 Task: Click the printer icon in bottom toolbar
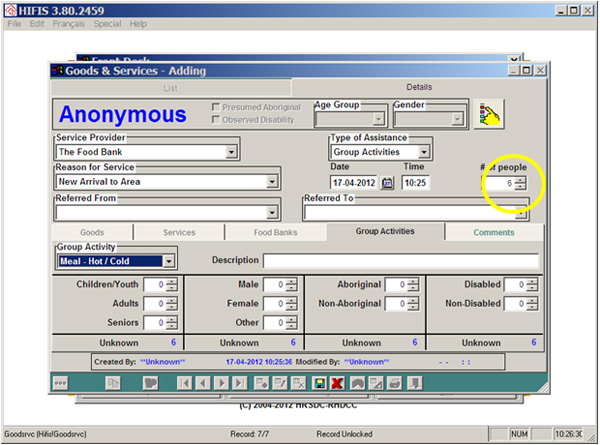395,383
